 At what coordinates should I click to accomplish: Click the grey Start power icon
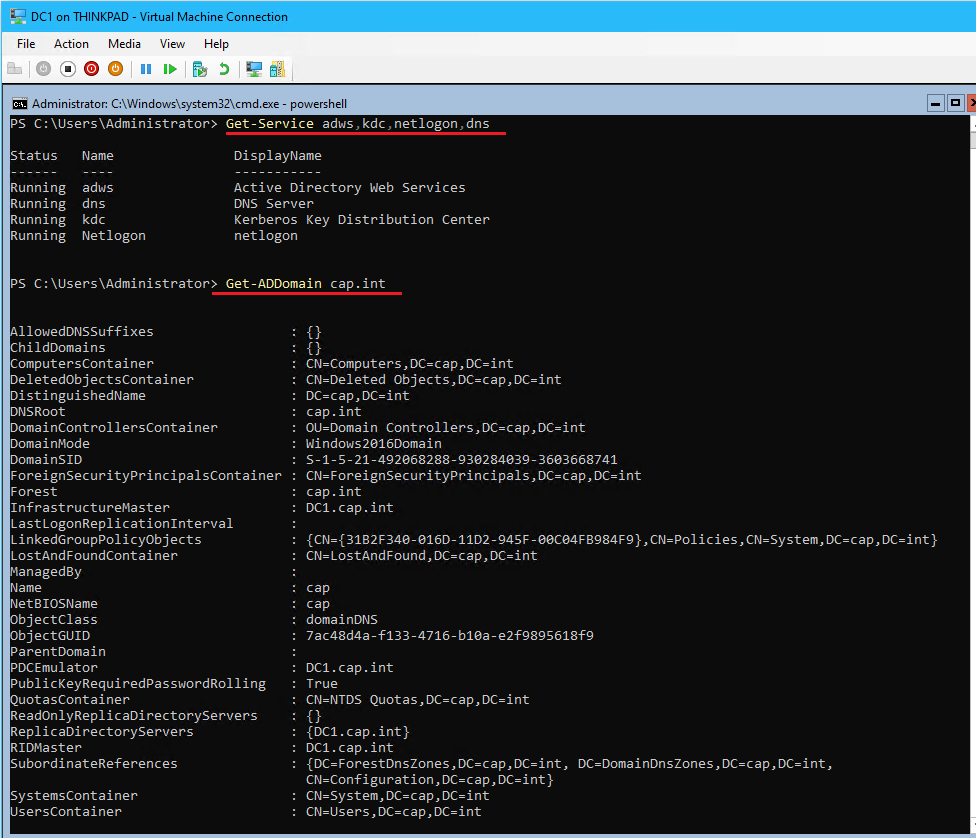tap(43, 68)
